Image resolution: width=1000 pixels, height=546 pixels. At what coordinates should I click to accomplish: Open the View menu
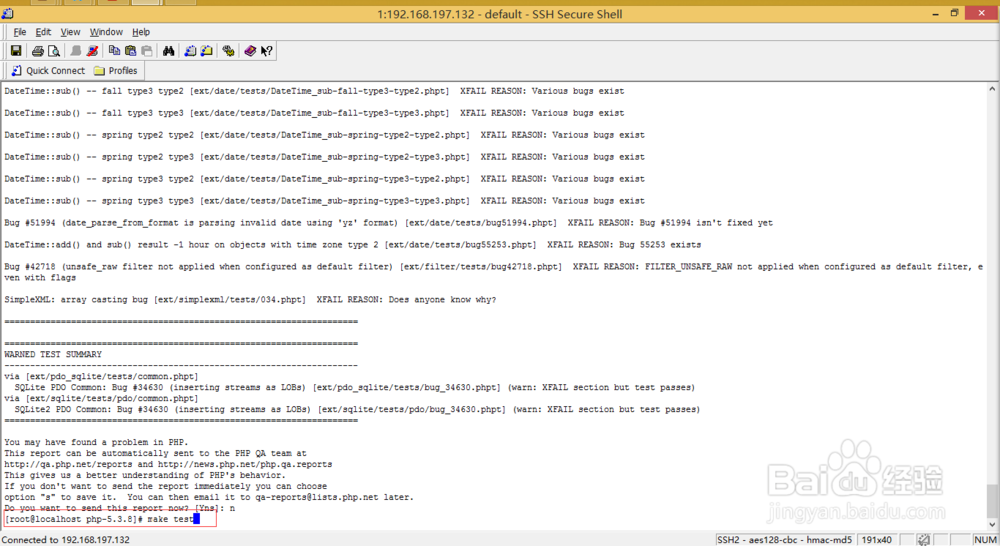point(70,32)
